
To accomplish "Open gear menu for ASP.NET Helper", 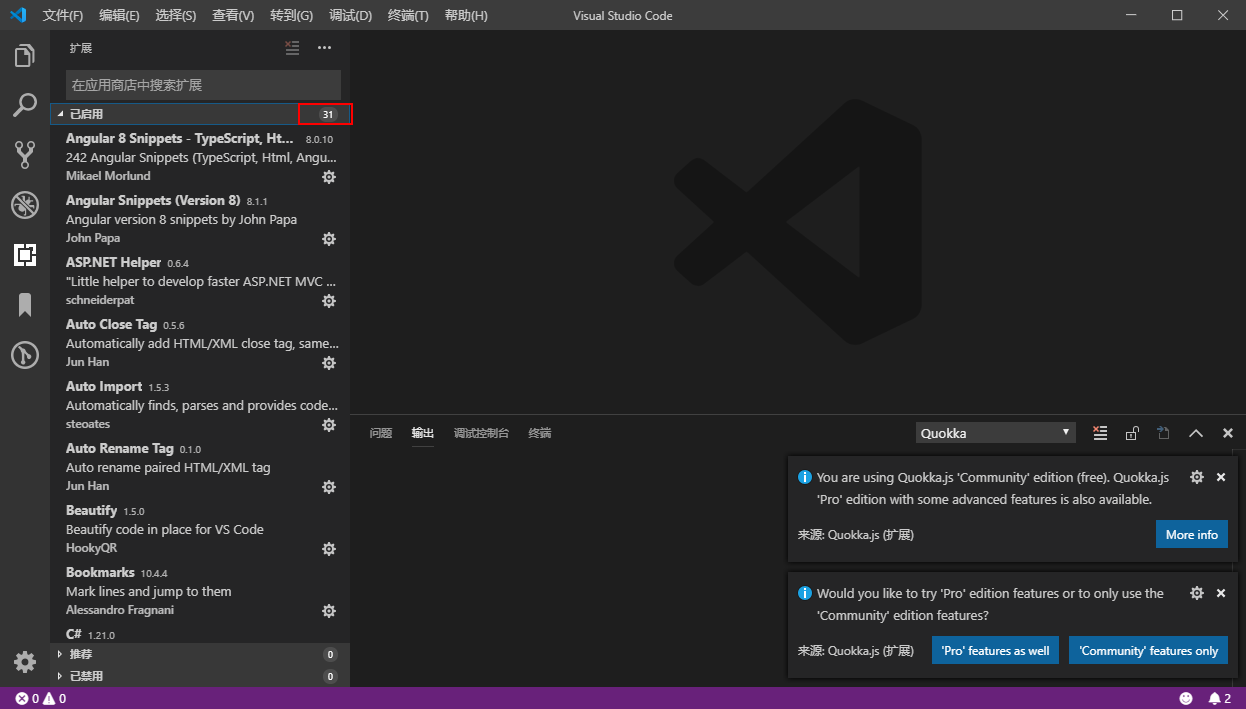I will (x=329, y=301).
